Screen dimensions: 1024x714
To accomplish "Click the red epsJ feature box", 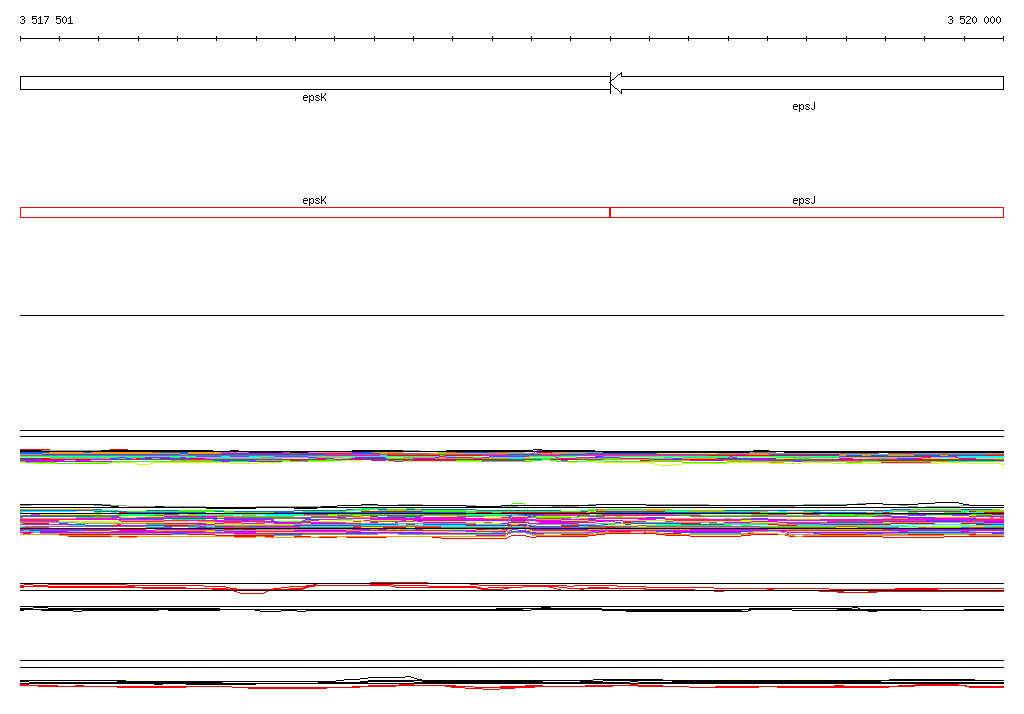I will 807,212.
